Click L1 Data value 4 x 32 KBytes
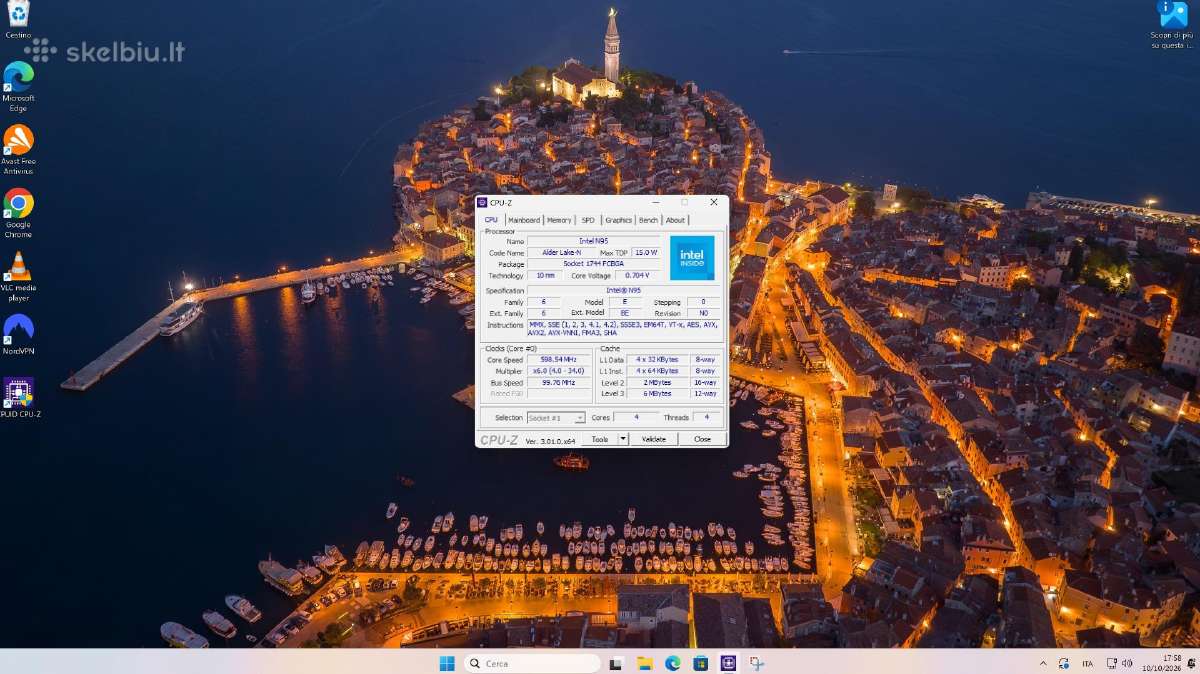This screenshot has width=1200, height=674. (657, 359)
